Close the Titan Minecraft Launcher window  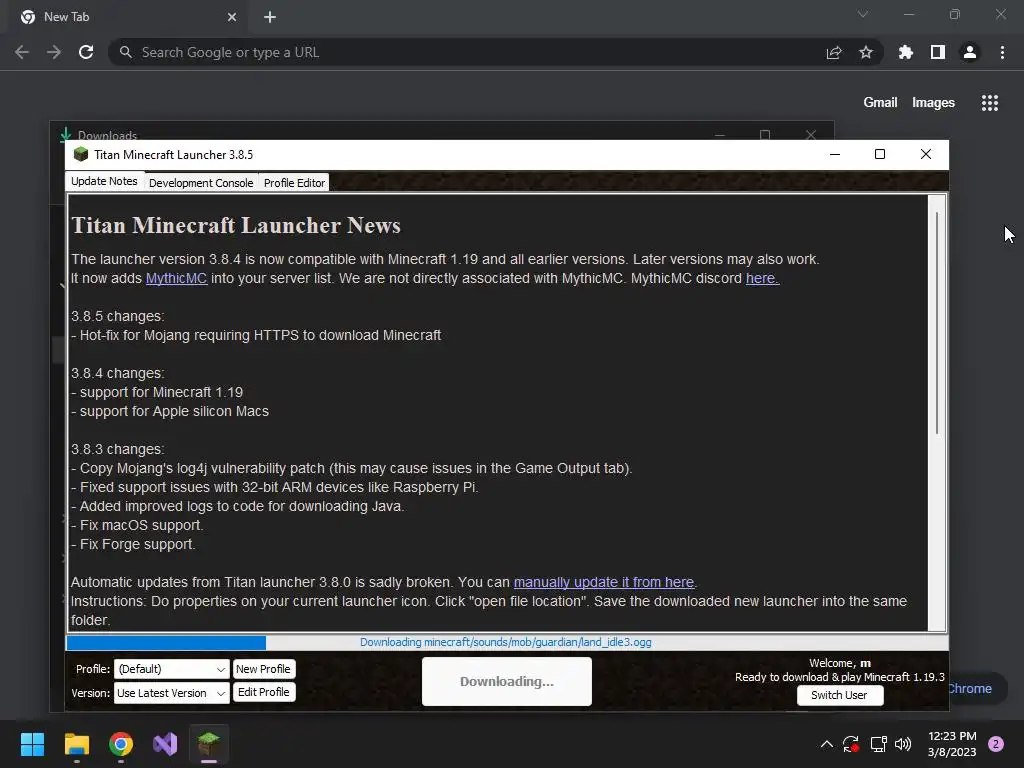[x=926, y=154]
